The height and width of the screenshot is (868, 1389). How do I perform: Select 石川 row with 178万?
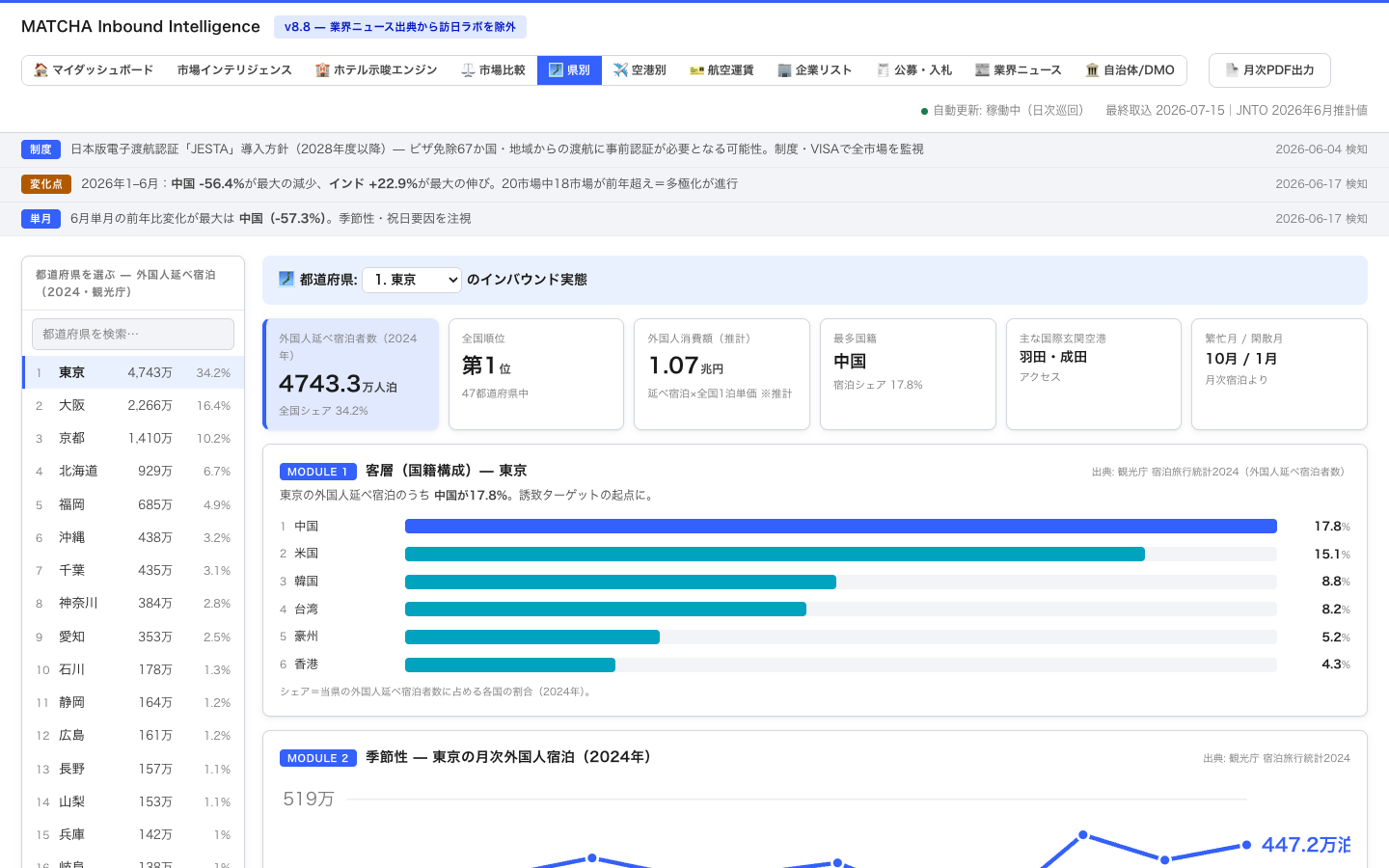click(x=133, y=669)
